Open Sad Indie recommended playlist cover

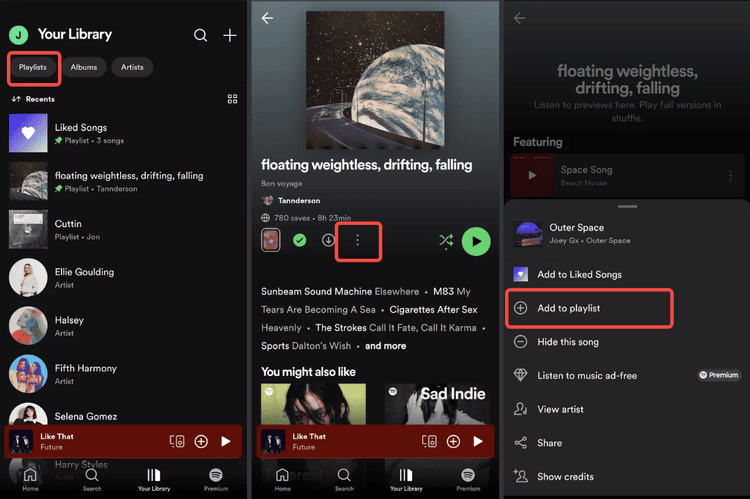(x=437, y=404)
